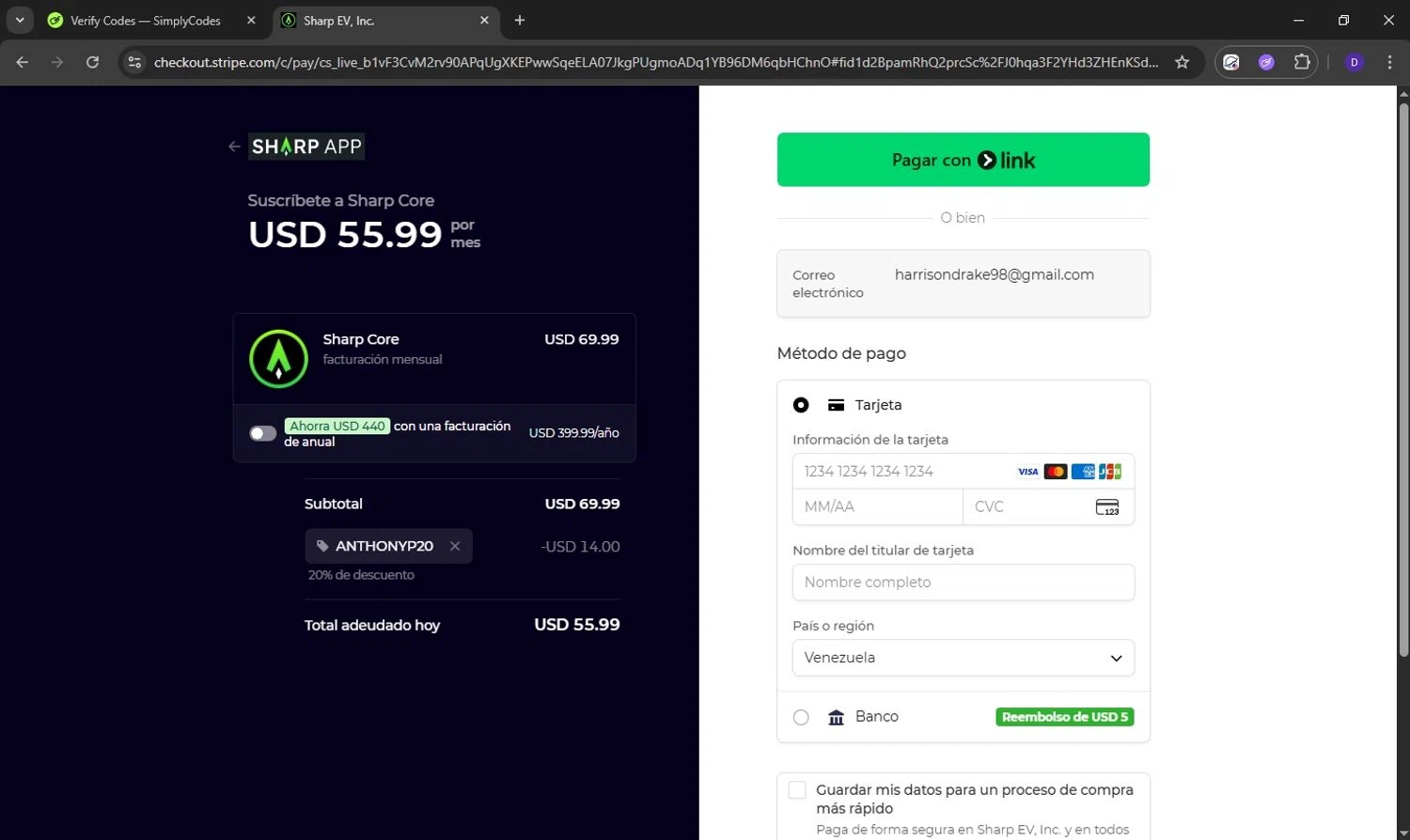The width and height of the screenshot is (1410, 840).
Task: Close the Verify Codes SimplyCodes tab
Action: [x=251, y=21]
